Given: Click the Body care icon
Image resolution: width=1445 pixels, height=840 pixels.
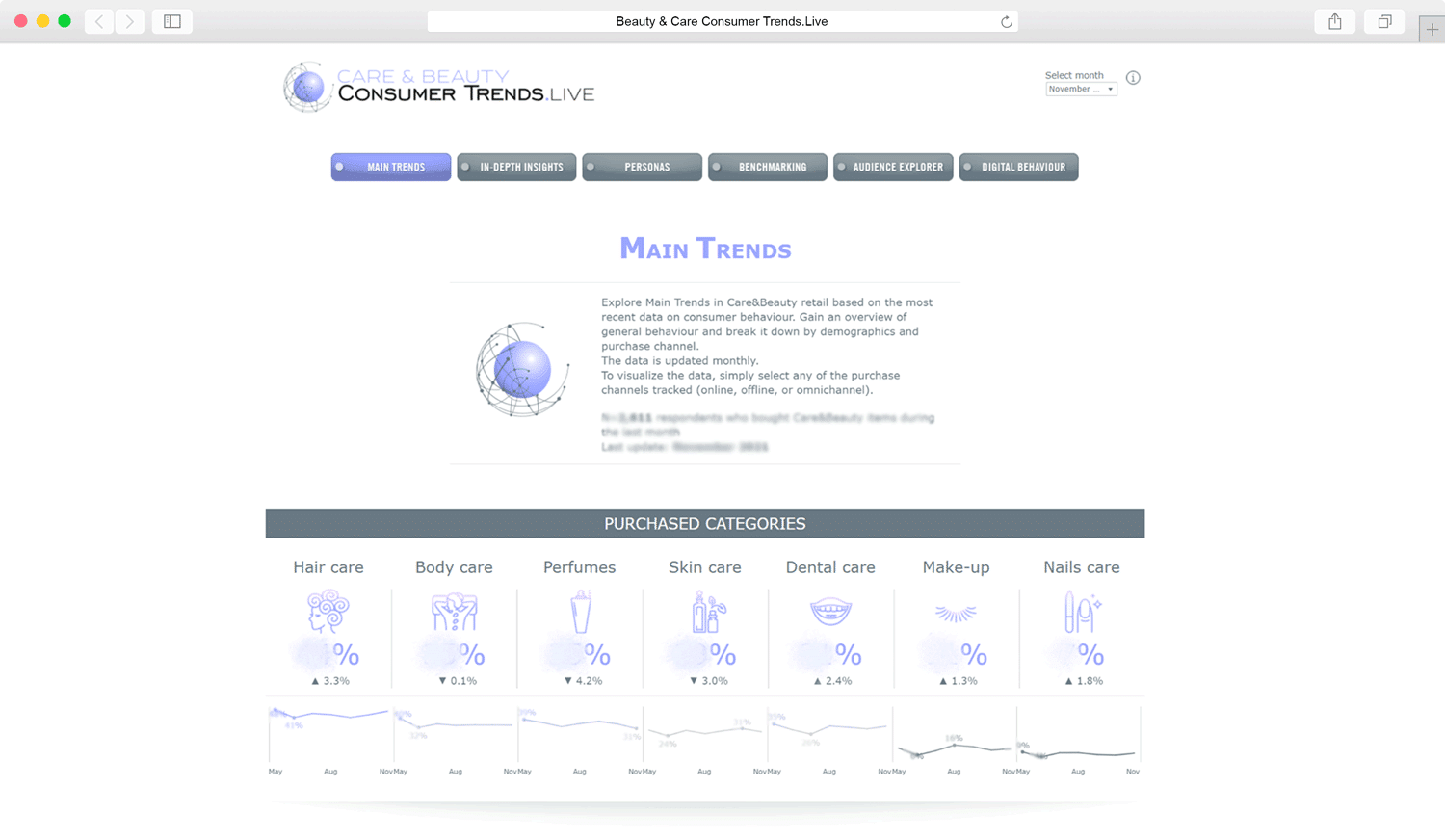Looking at the screenshot, I should (454, 612).
